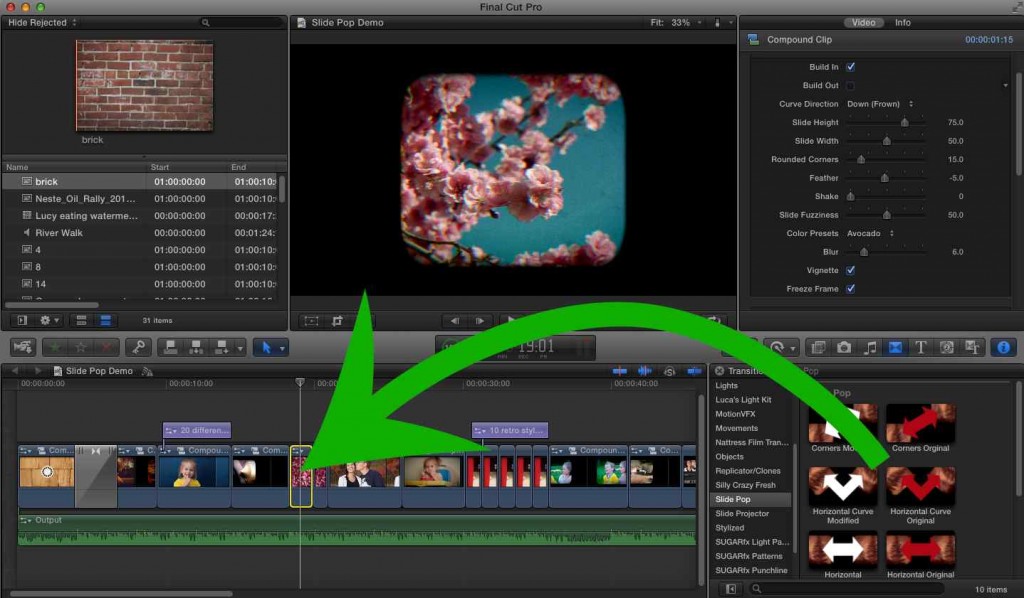This screenshot has height=598, width=1024.
Task: Open the Generators Browser
Action: [x=947, y=347]
